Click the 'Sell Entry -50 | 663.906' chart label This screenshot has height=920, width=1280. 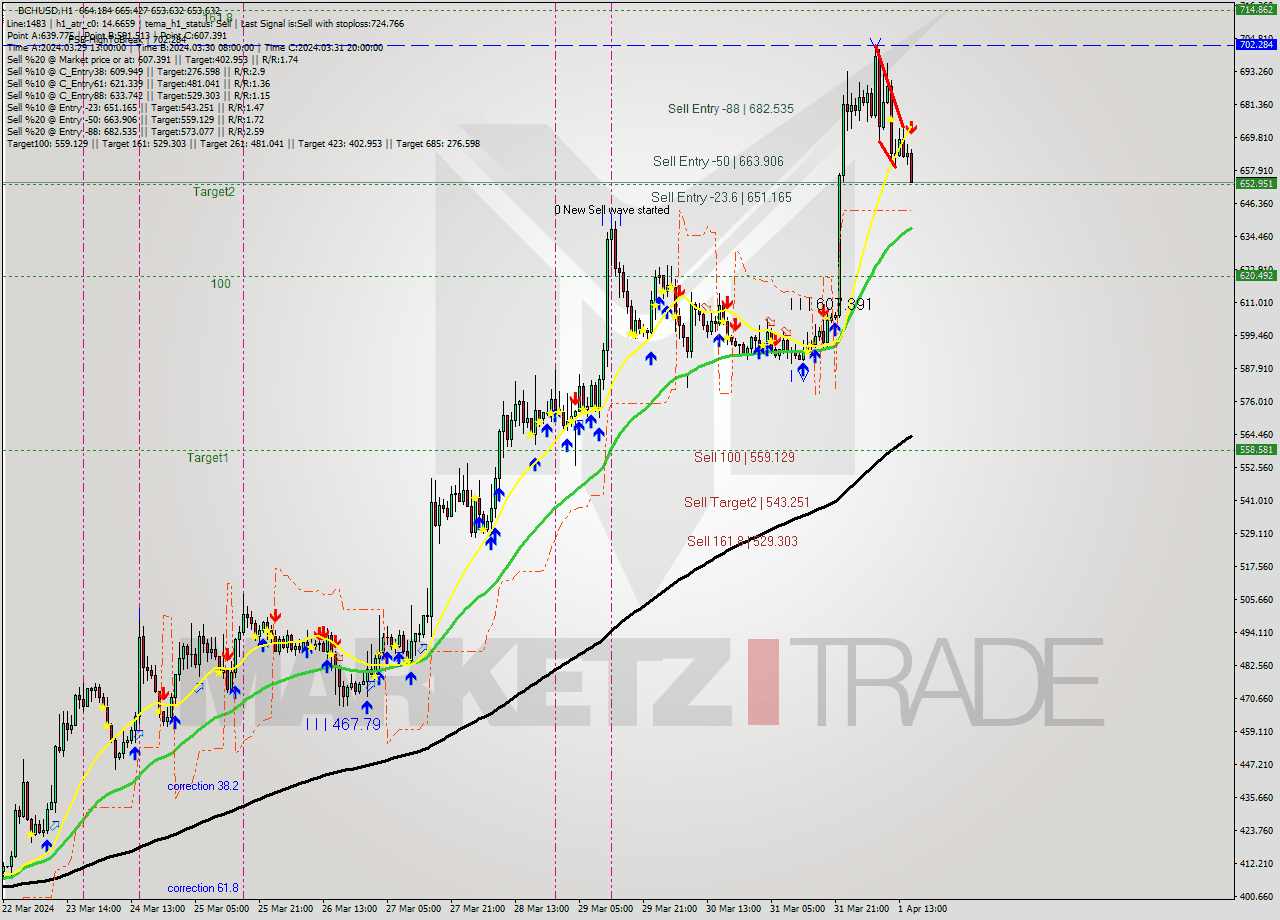[718, 161]
